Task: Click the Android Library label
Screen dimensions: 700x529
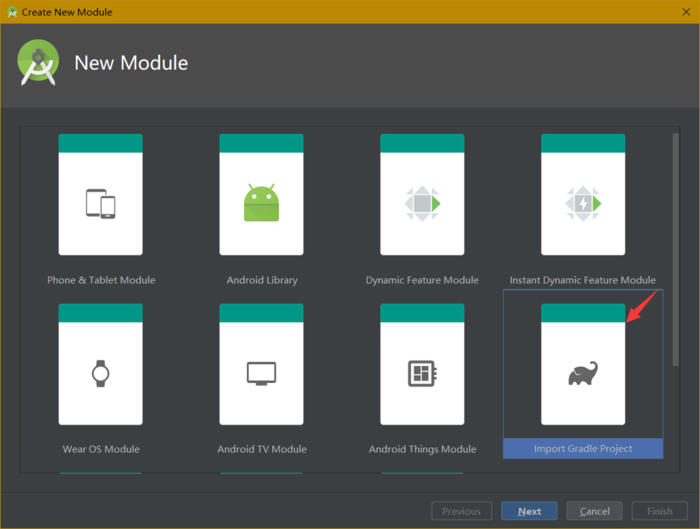Action: (262, 280)
